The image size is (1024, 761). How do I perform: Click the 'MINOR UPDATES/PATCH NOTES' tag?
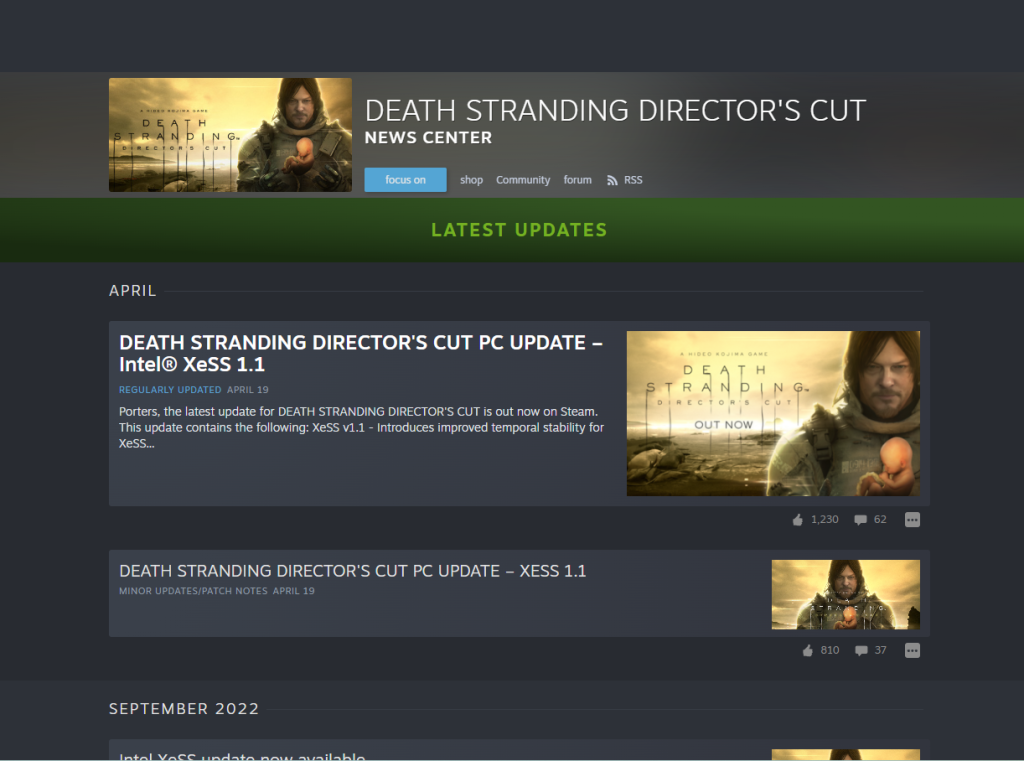point(193,591)
